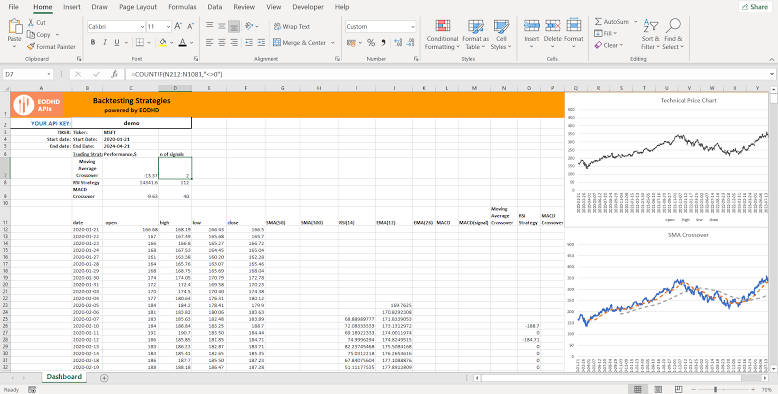
Task: Switch to the Formulas tab
Action: click(182, 7)
